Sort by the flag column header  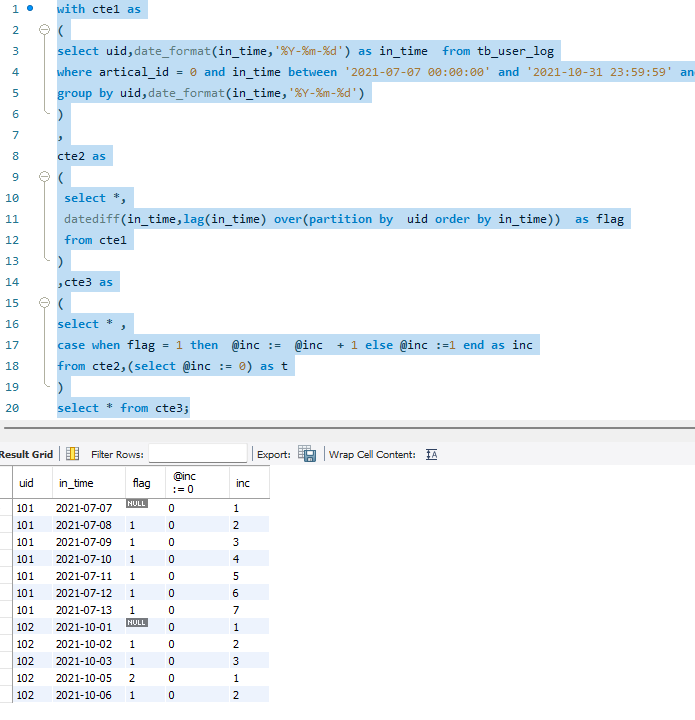(x=145, y=483)
